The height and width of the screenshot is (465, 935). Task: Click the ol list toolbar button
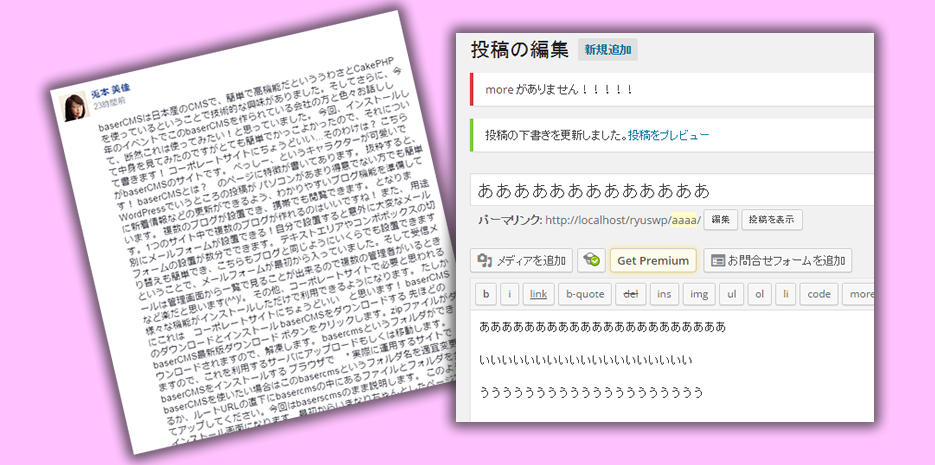pyautogui.click(x=760, y=294)
